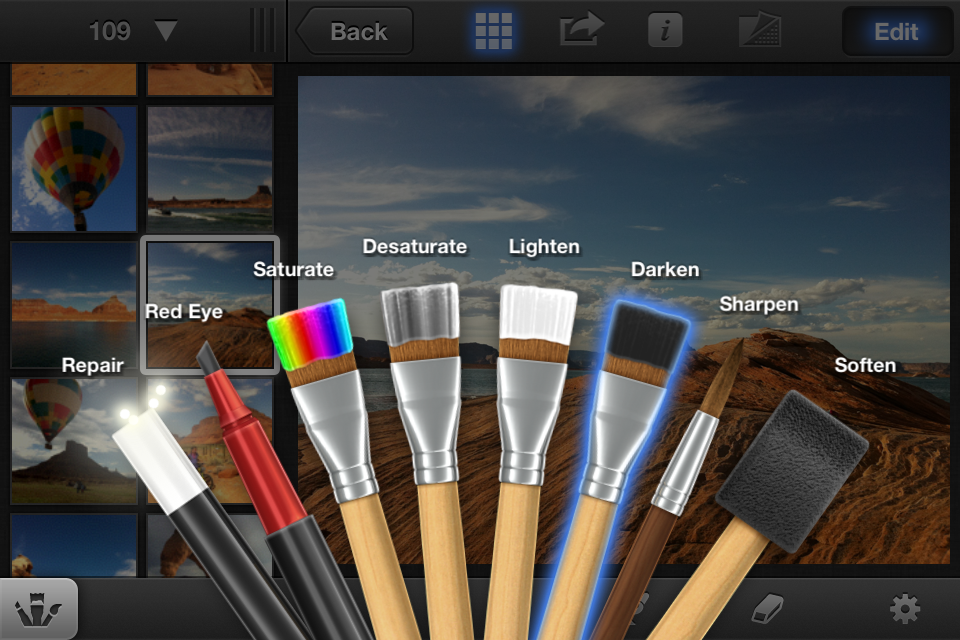Tap the Edit button

click(896, 31)
